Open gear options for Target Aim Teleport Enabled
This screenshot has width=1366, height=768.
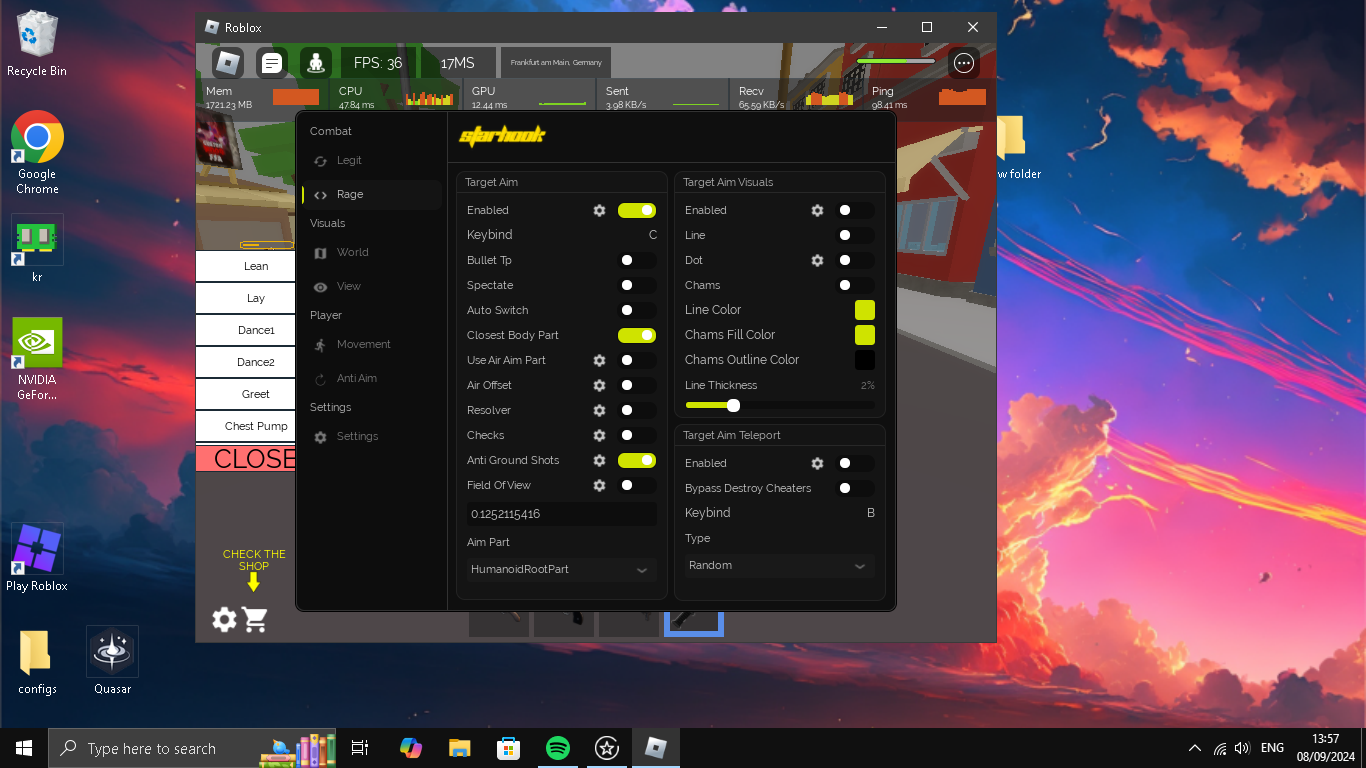click(x=817, y=463)
